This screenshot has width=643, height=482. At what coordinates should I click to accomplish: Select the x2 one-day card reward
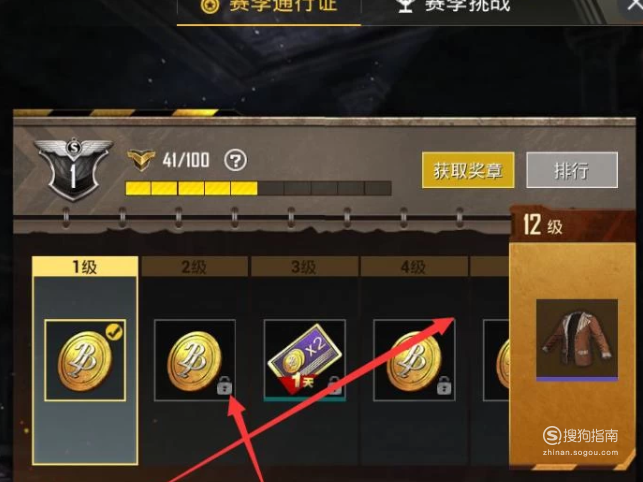tap(304, 360)
